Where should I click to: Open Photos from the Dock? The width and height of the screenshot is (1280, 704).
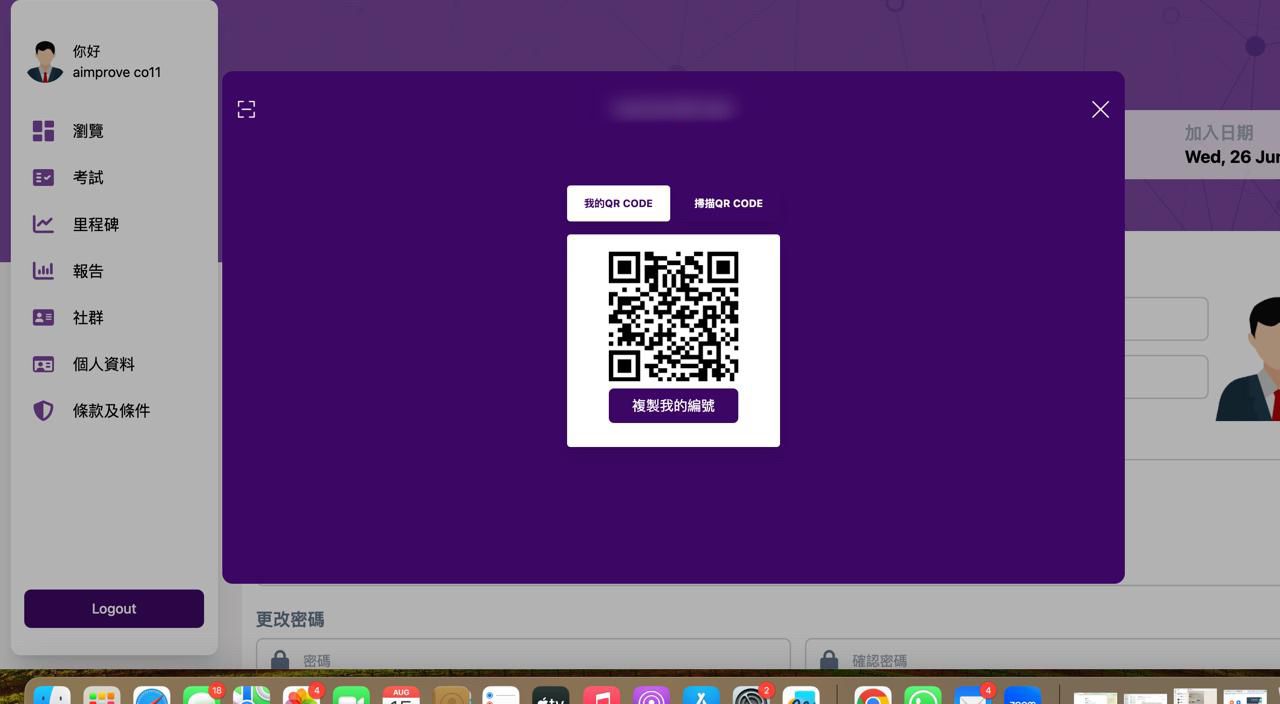(301, 696)
